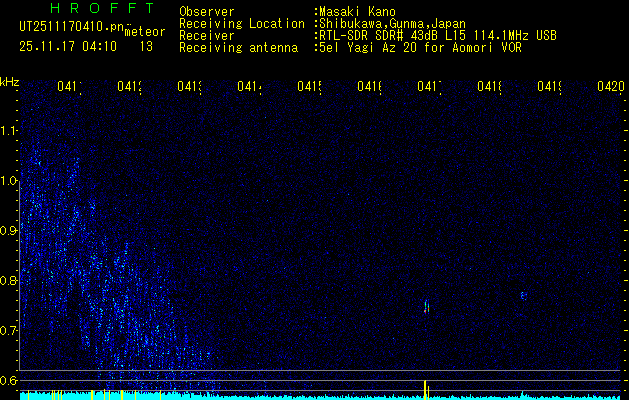
Task: Click the Receiving Location field label
Action: point(241,23)
